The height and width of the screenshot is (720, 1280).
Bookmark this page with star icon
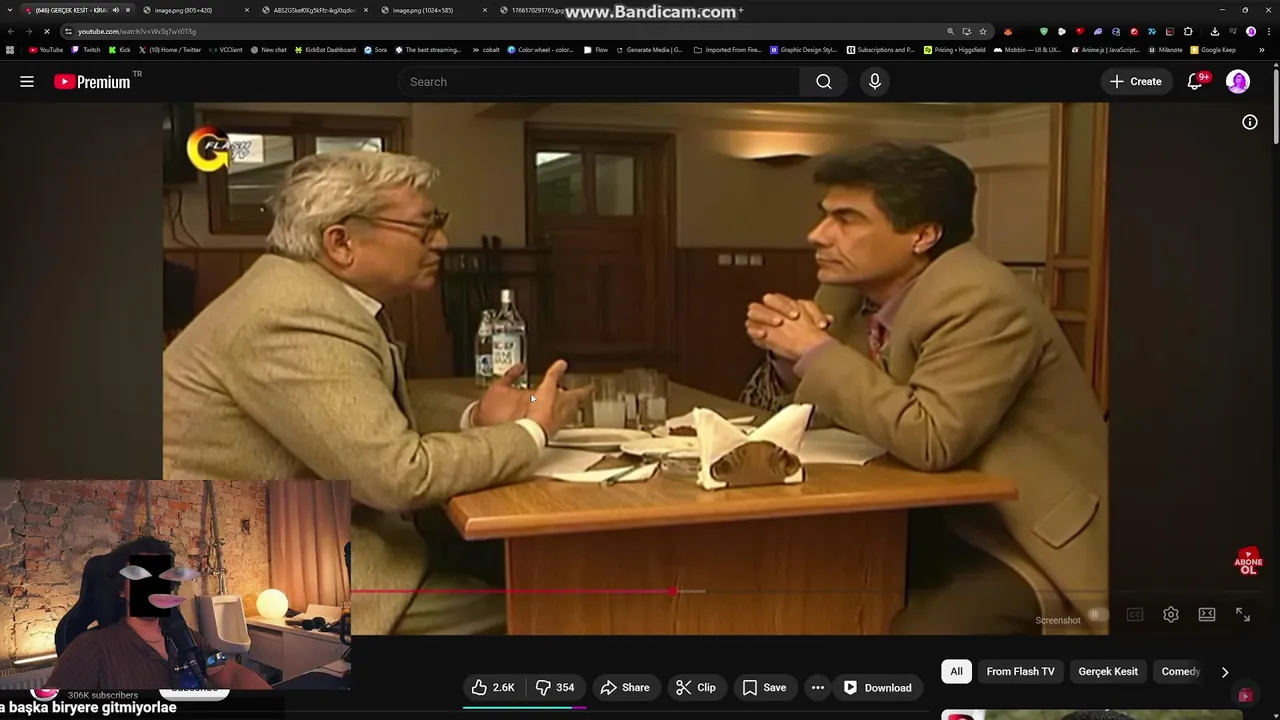982,31
